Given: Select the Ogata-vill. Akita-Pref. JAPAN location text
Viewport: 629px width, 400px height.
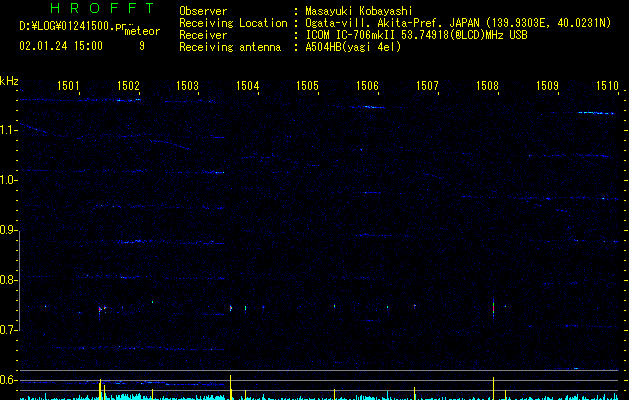Looking at the screenshot, I should coord(458,23).
